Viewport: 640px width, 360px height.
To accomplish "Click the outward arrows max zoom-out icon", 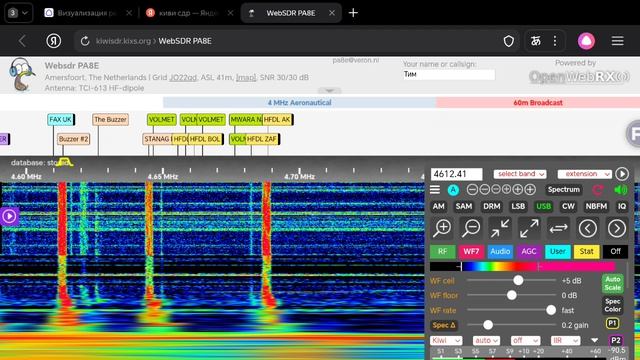I will point(529,228).
